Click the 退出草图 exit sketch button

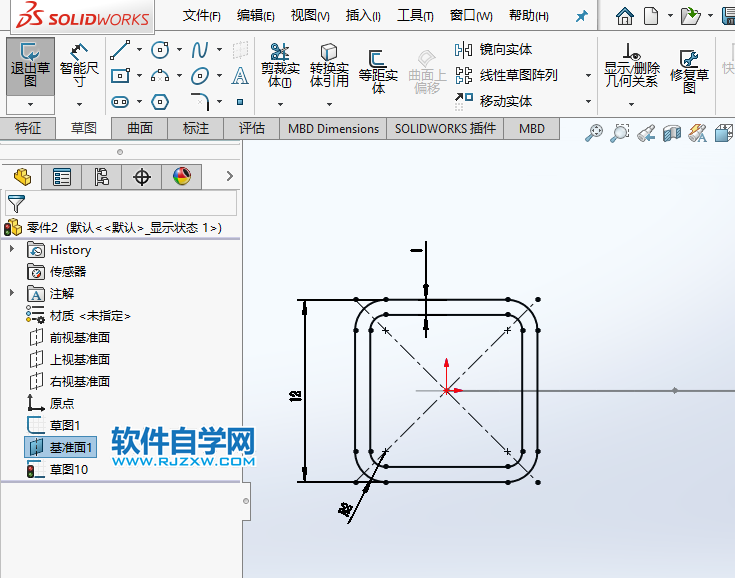tap(30, 66)
